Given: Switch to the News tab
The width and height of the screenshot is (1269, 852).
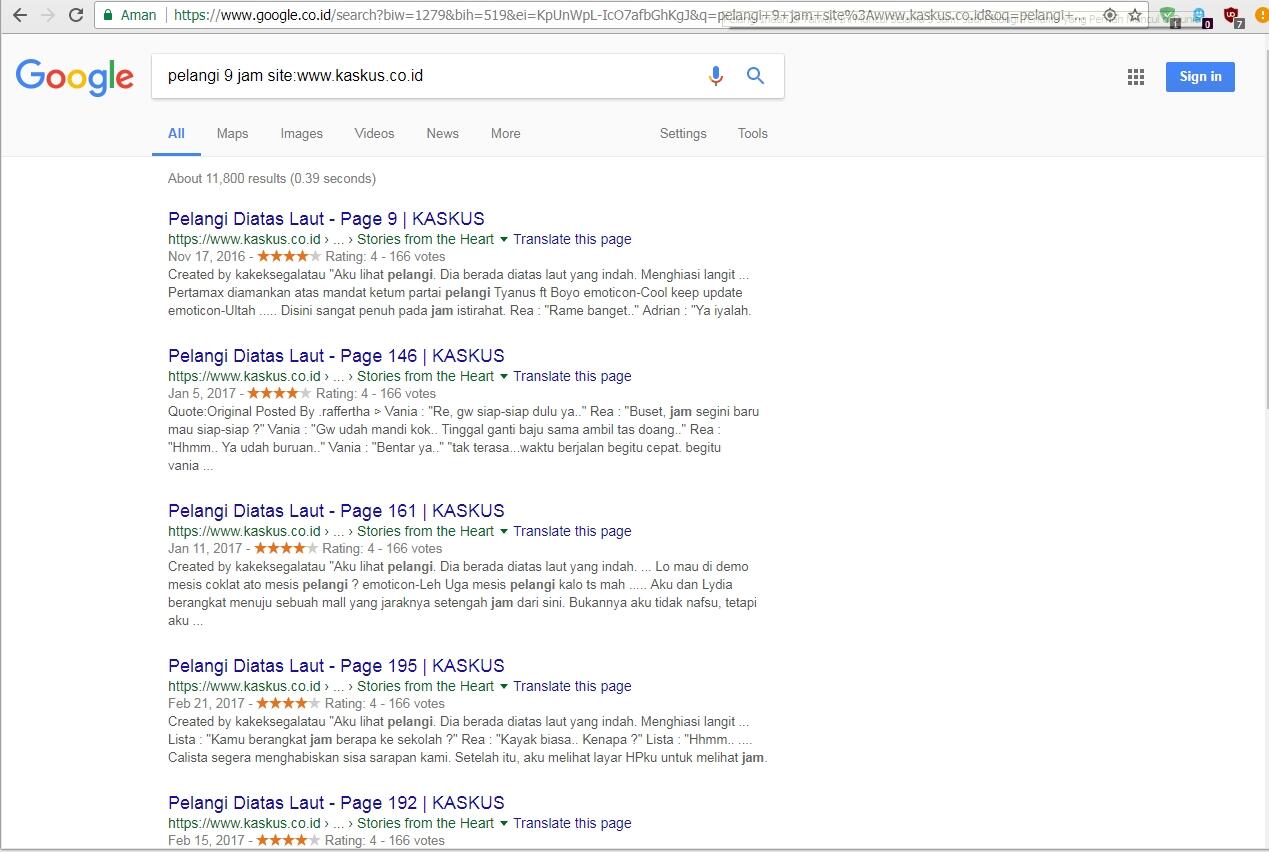Looking at the screenshot, I should [442, 133].
